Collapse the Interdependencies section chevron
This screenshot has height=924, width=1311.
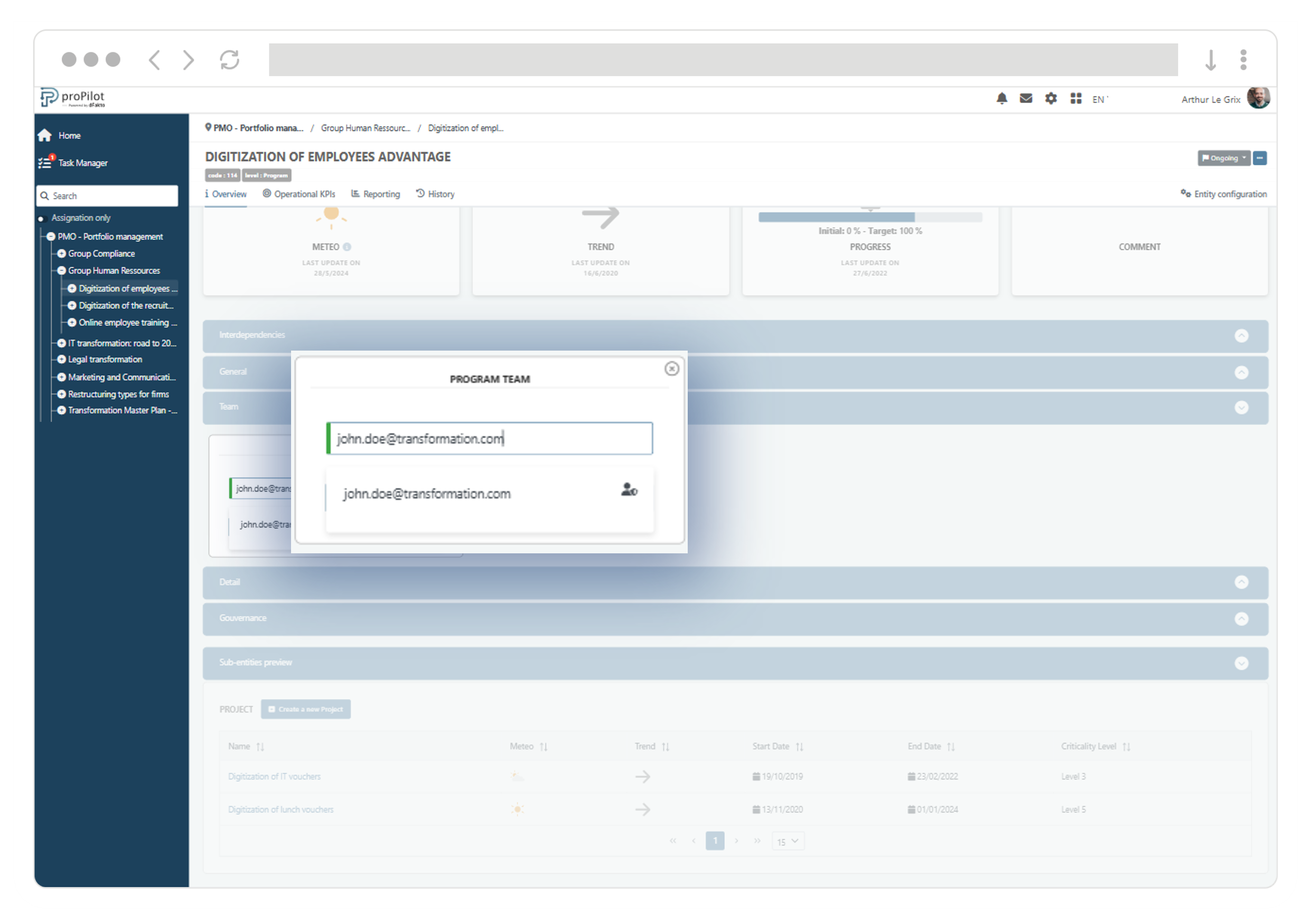point(1241,336)
